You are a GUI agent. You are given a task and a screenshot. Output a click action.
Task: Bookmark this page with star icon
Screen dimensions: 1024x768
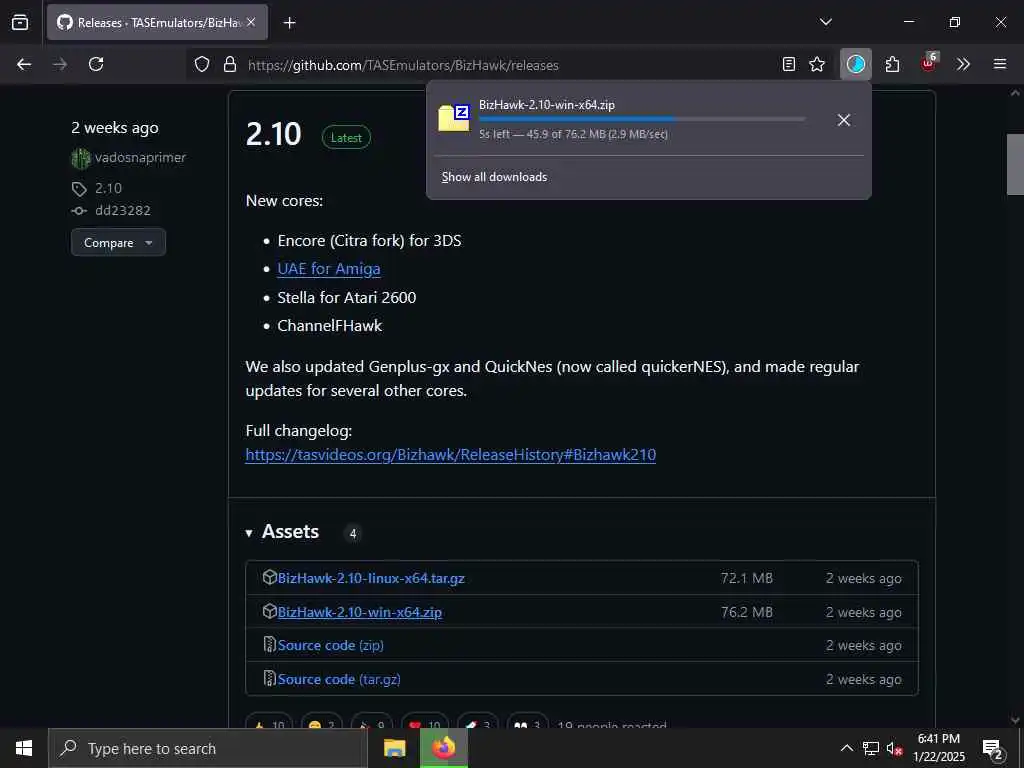817,64
